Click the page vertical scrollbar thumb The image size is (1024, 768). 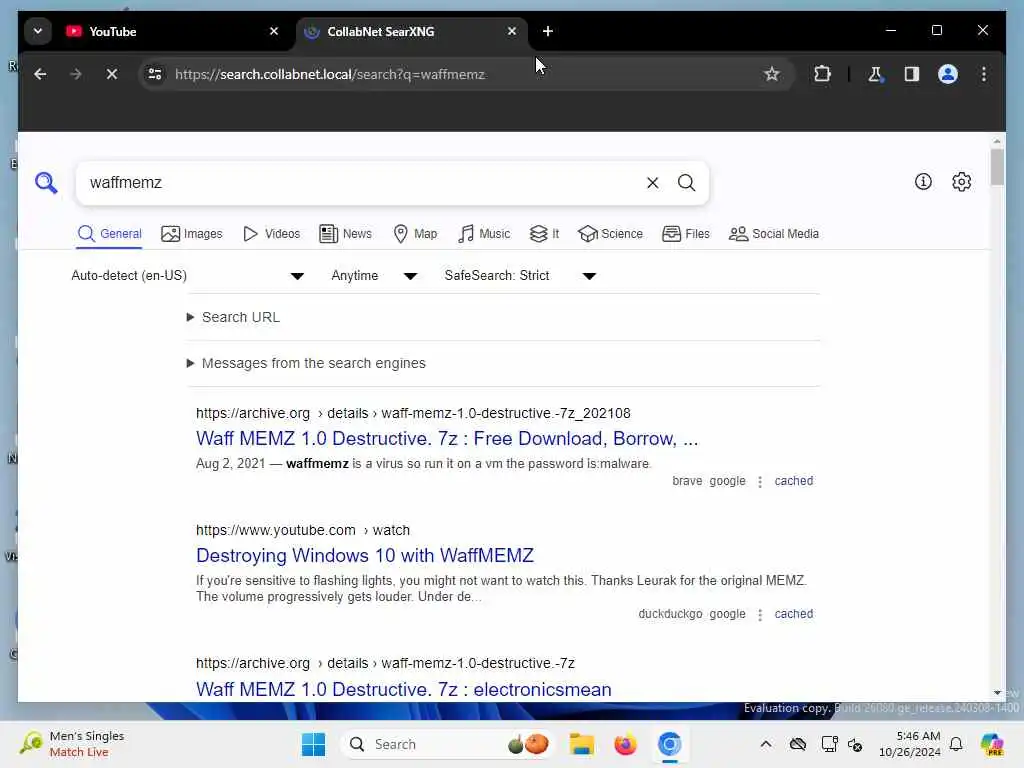pos(997,167)
